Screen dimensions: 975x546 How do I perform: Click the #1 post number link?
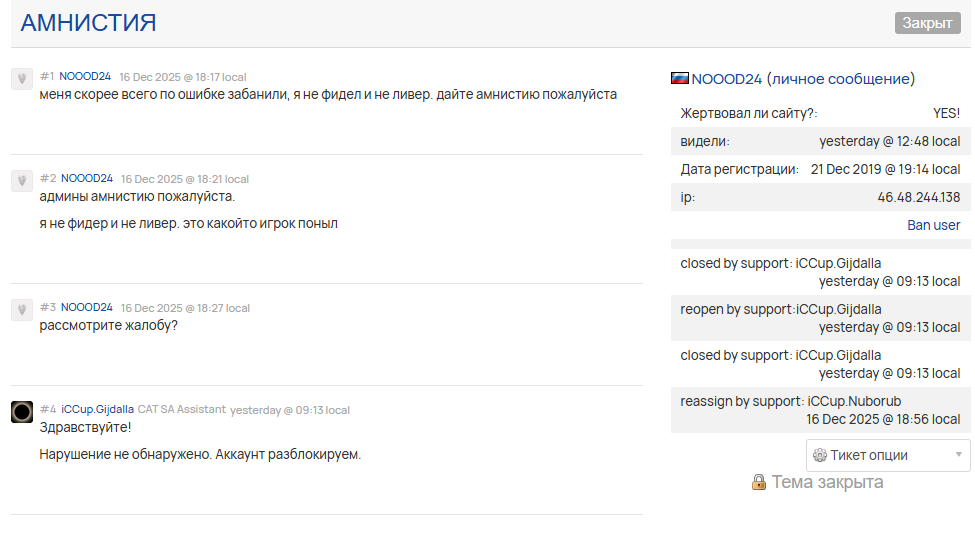point(47,77)
